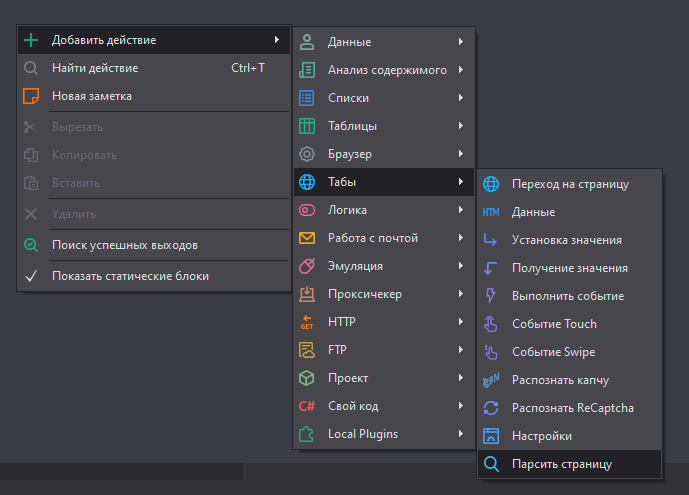
Task: Click the puzzle icon for Local Plugins
Action: 307,434
